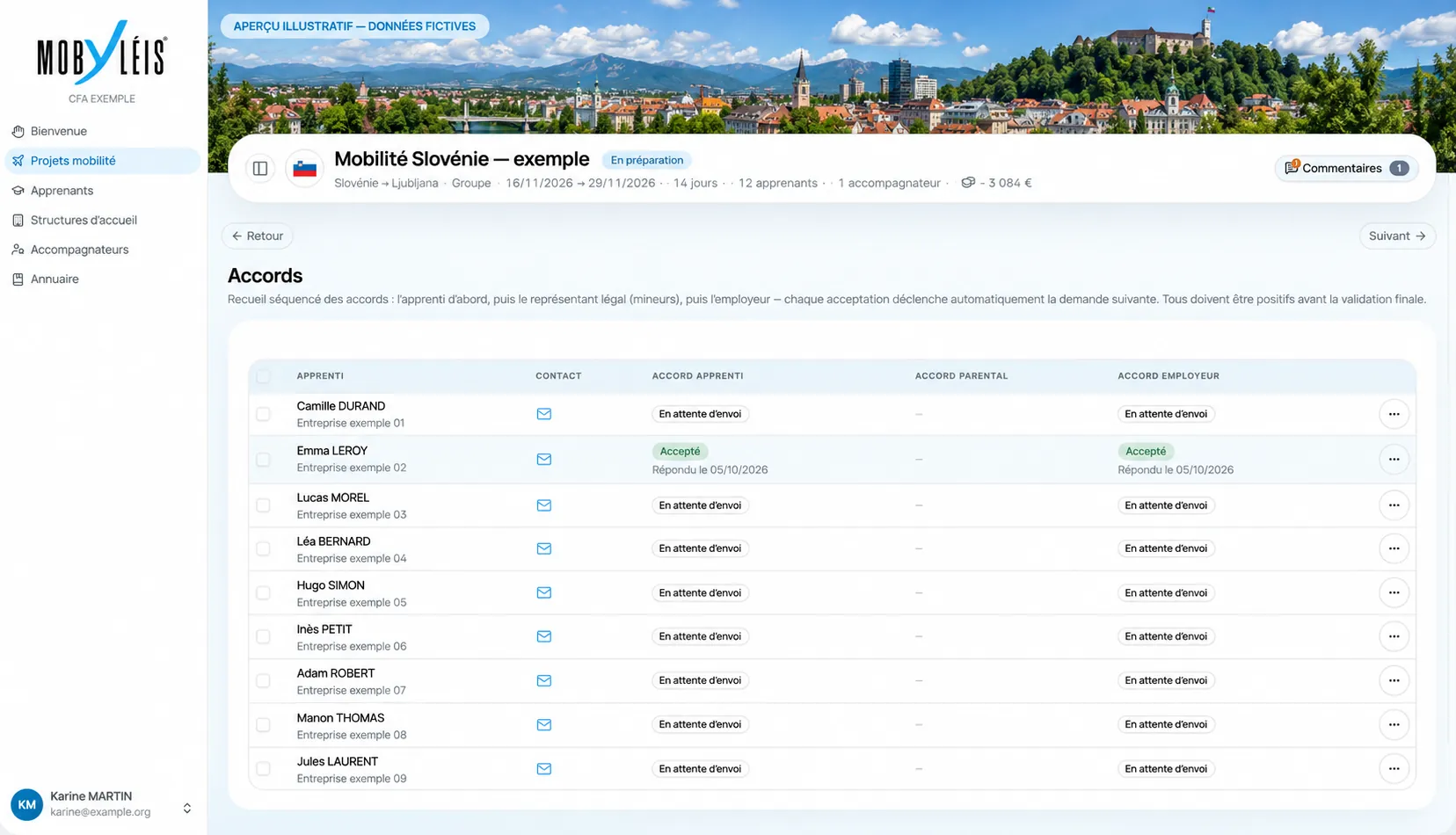This screenshot has height=835, width=1456.
Task: Open three-dot menu for Manon THOMAS
Action: click(x=1394, y=725)
